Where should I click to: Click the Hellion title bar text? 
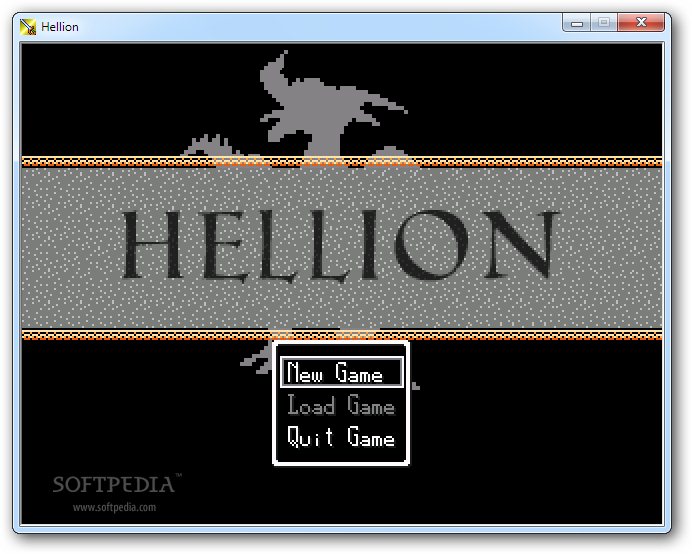click(x=60, y=27)
